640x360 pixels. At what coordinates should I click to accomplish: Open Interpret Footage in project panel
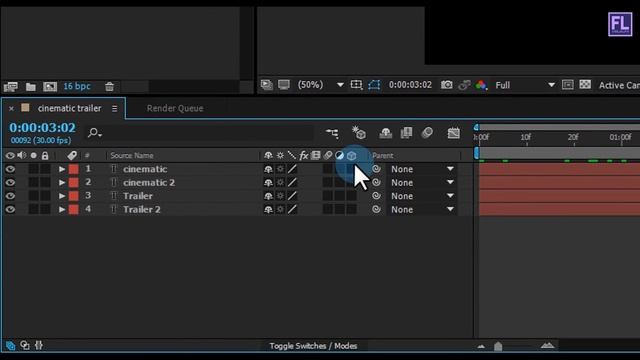(x=11, y=87)
